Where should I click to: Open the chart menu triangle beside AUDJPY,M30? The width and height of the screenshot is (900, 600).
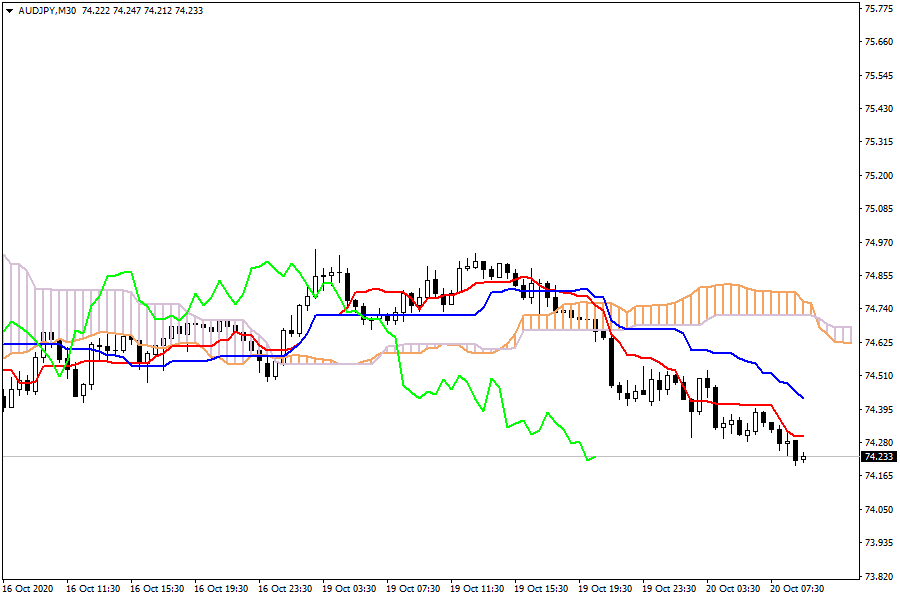point(9,10)
